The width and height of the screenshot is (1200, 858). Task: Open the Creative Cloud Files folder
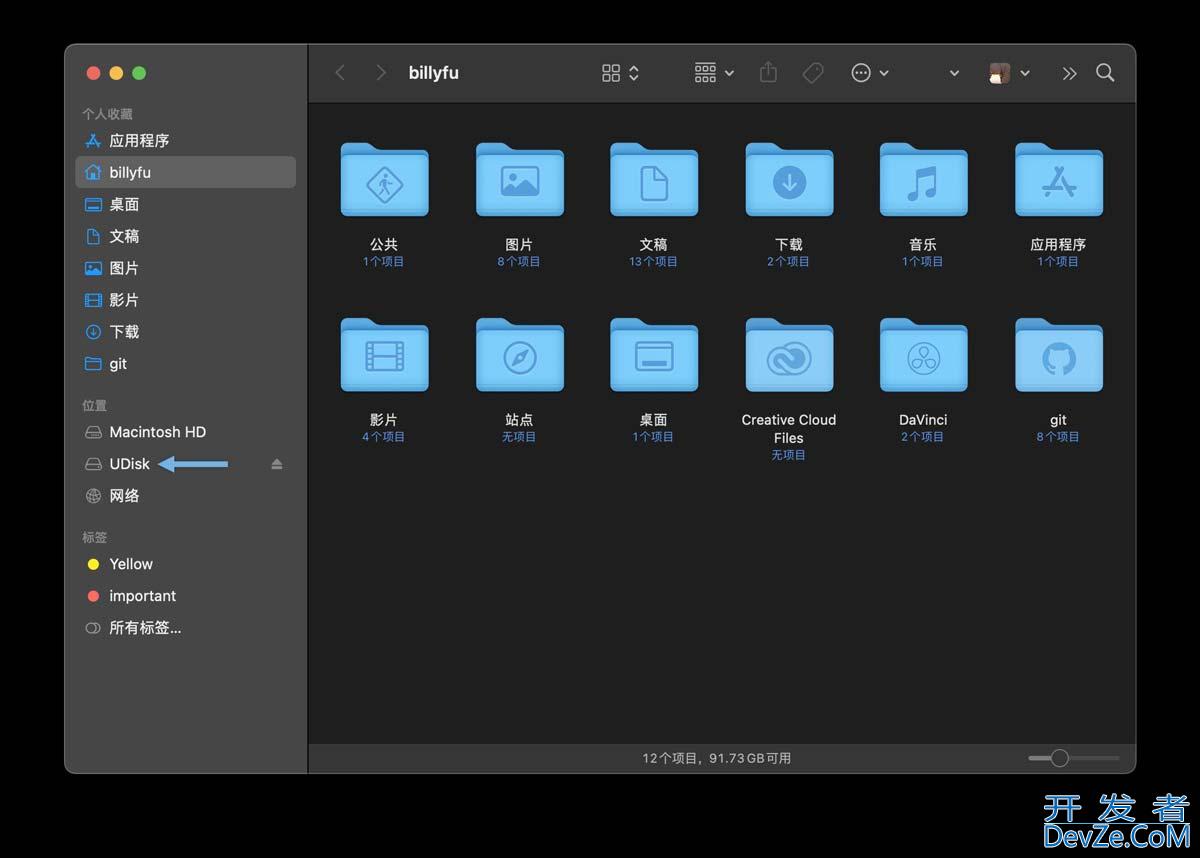tap(789, 355)
